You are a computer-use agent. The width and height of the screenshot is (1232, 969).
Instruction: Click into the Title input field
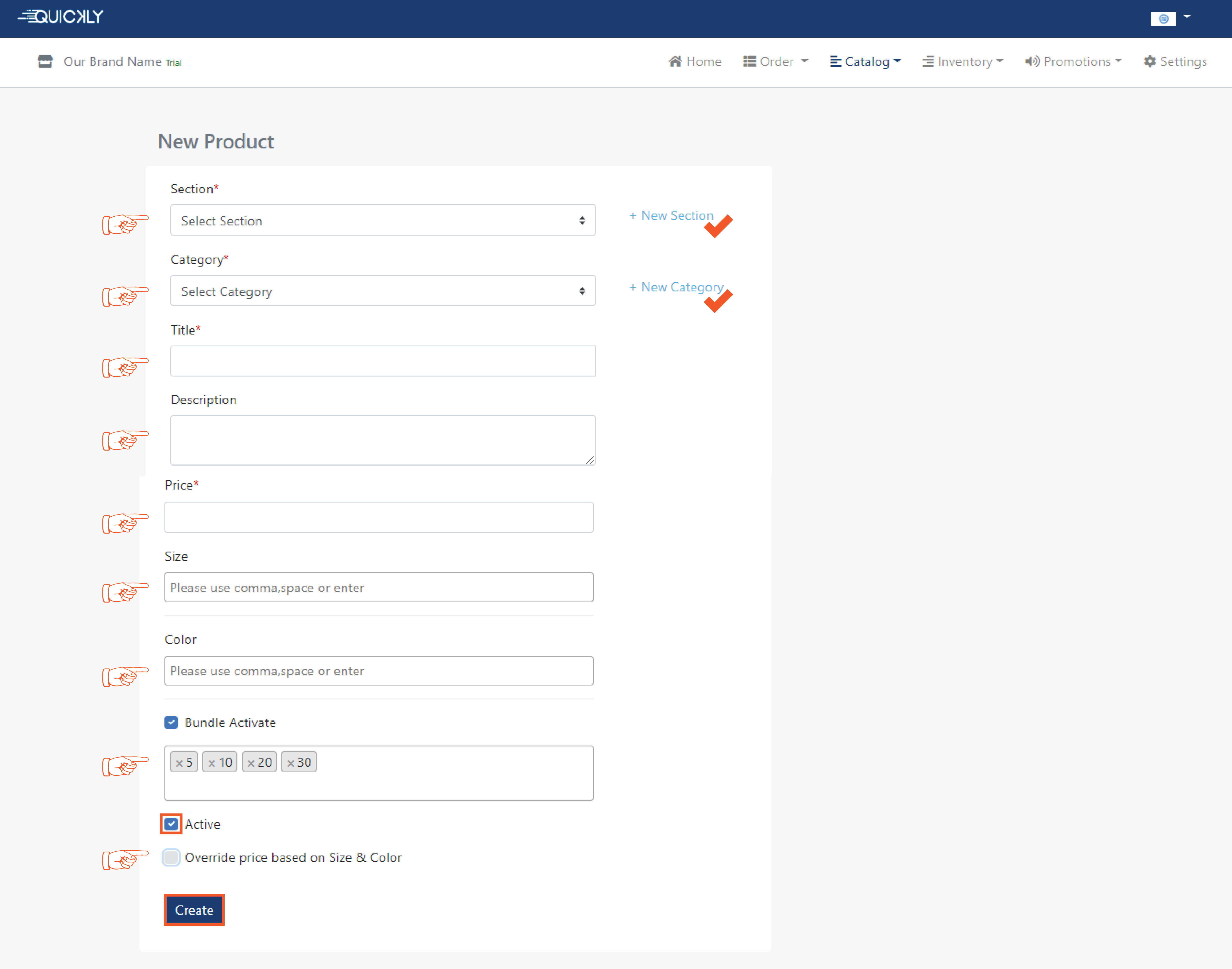point(383,361)
